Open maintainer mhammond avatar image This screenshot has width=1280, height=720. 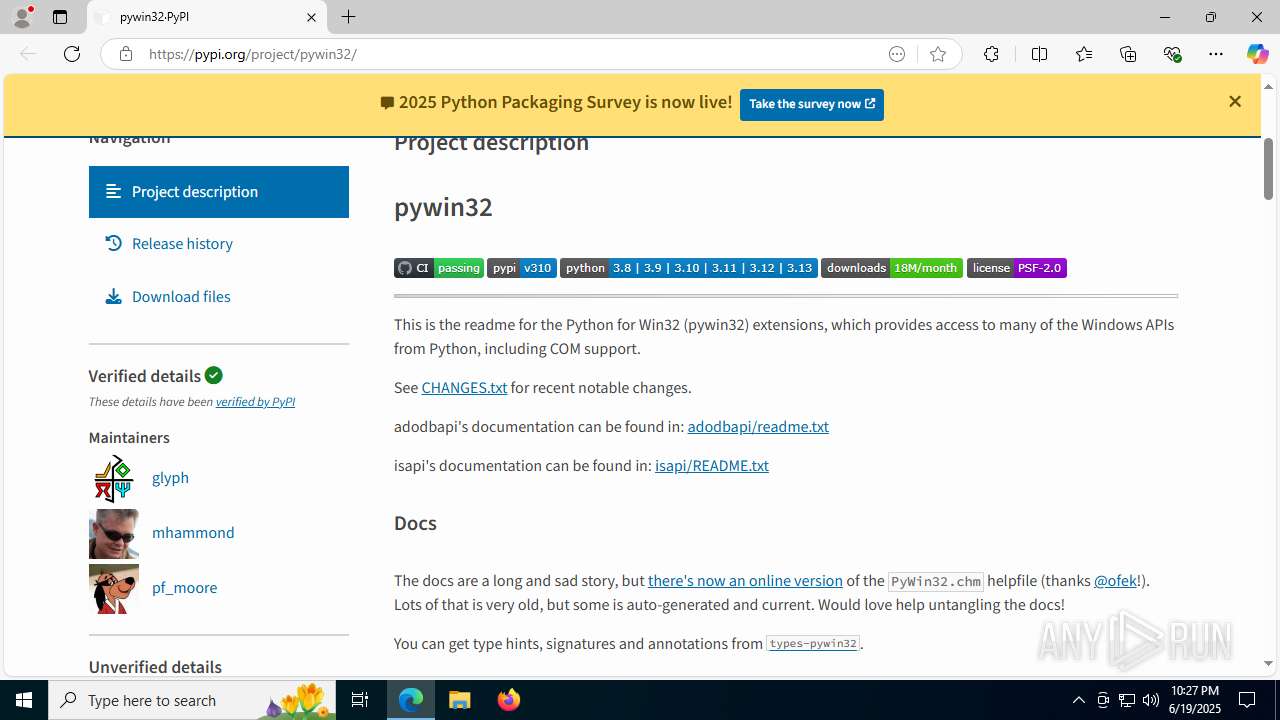pyautogui.click(x=114, y=533)
